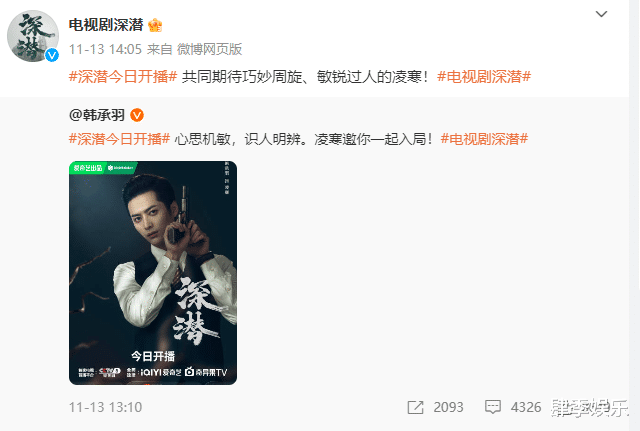The height and width of the screenshot is (431, 640).
Task: Open the 电视剧深潜 account name link
Action: pos(106,25)
